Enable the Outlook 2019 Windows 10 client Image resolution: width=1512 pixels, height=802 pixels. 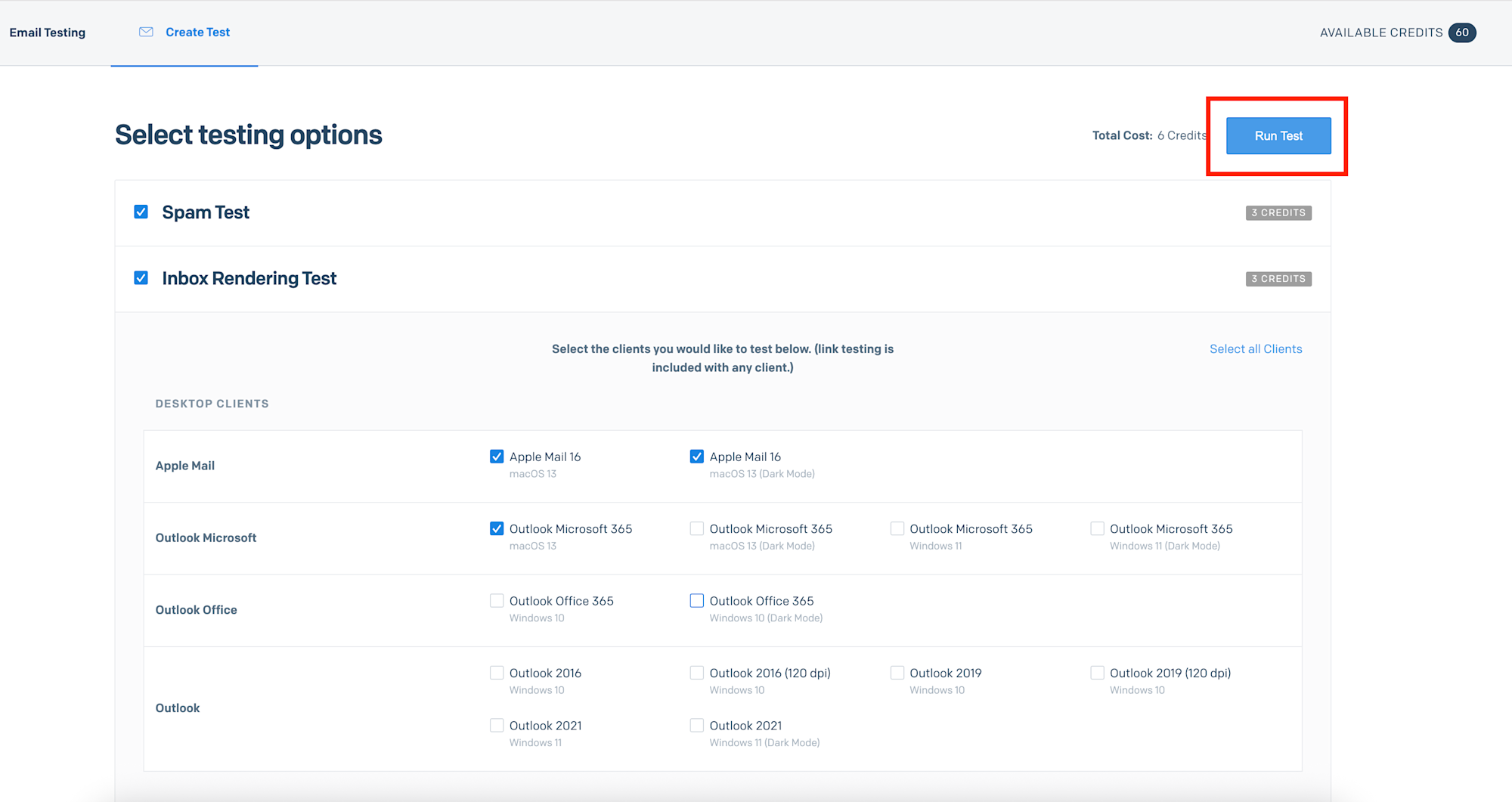pos(897,673)
